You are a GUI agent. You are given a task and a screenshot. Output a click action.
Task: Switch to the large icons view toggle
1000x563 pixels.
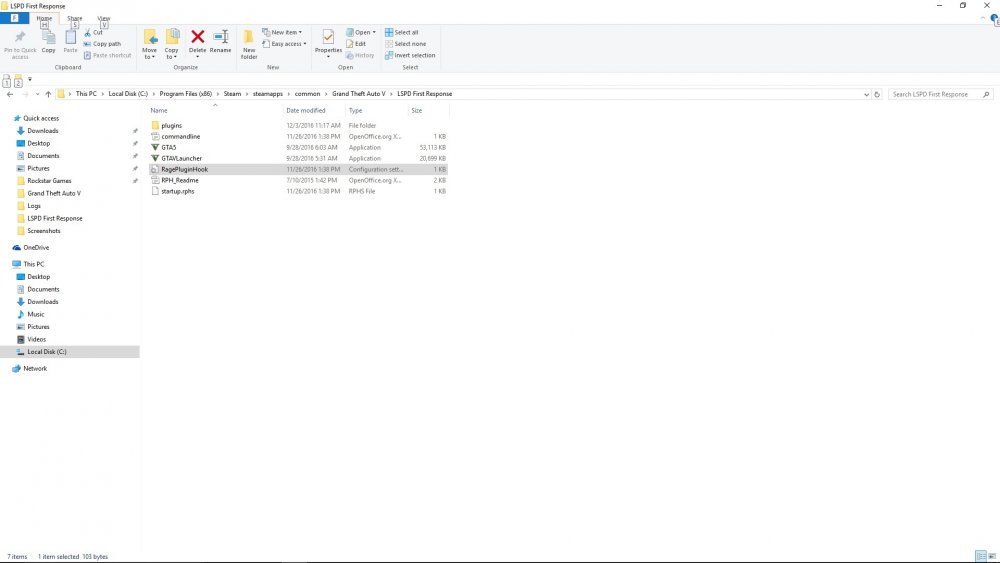[990, 556]
